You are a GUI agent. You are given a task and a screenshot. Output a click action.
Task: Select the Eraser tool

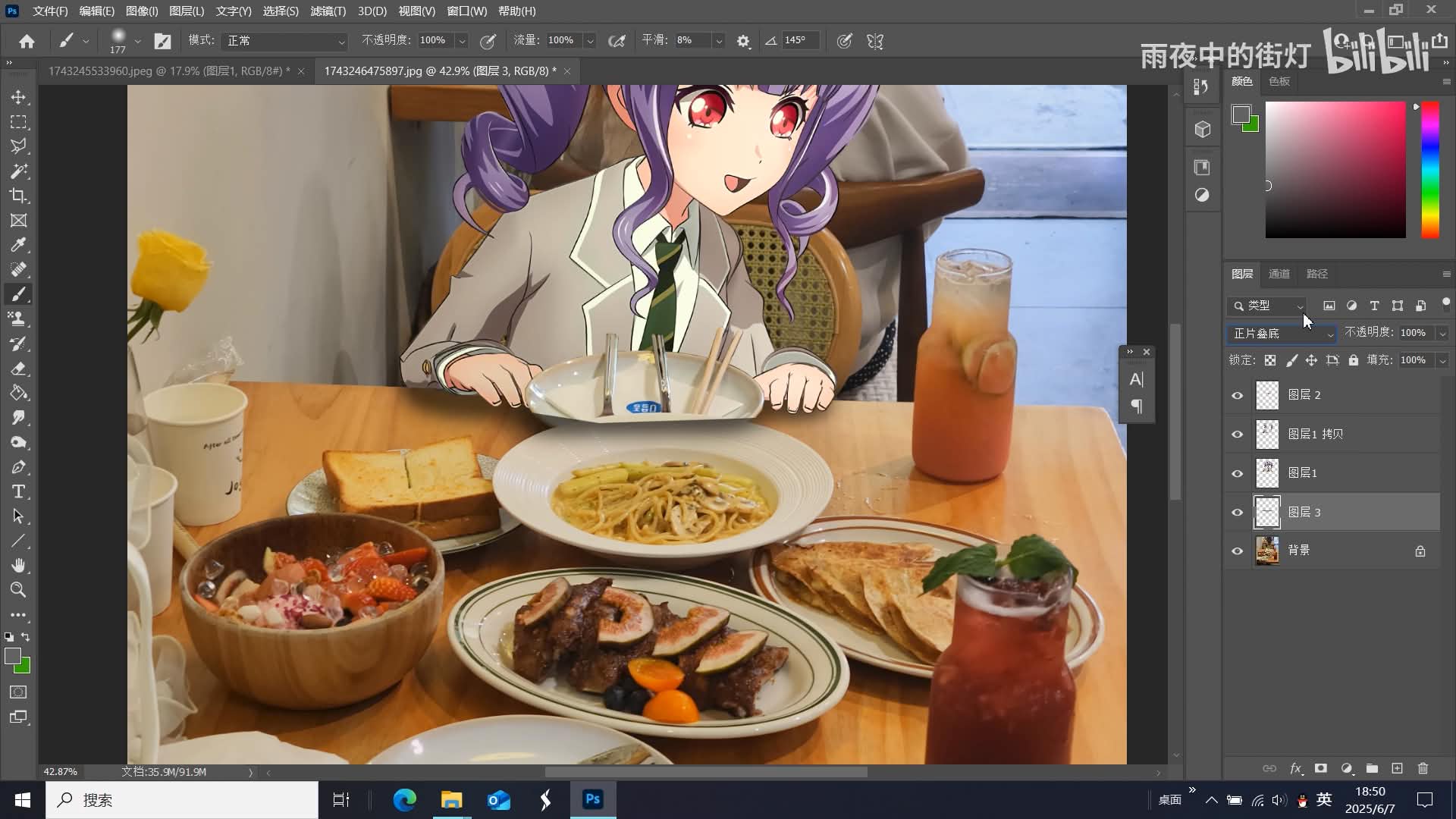[18, 369]
